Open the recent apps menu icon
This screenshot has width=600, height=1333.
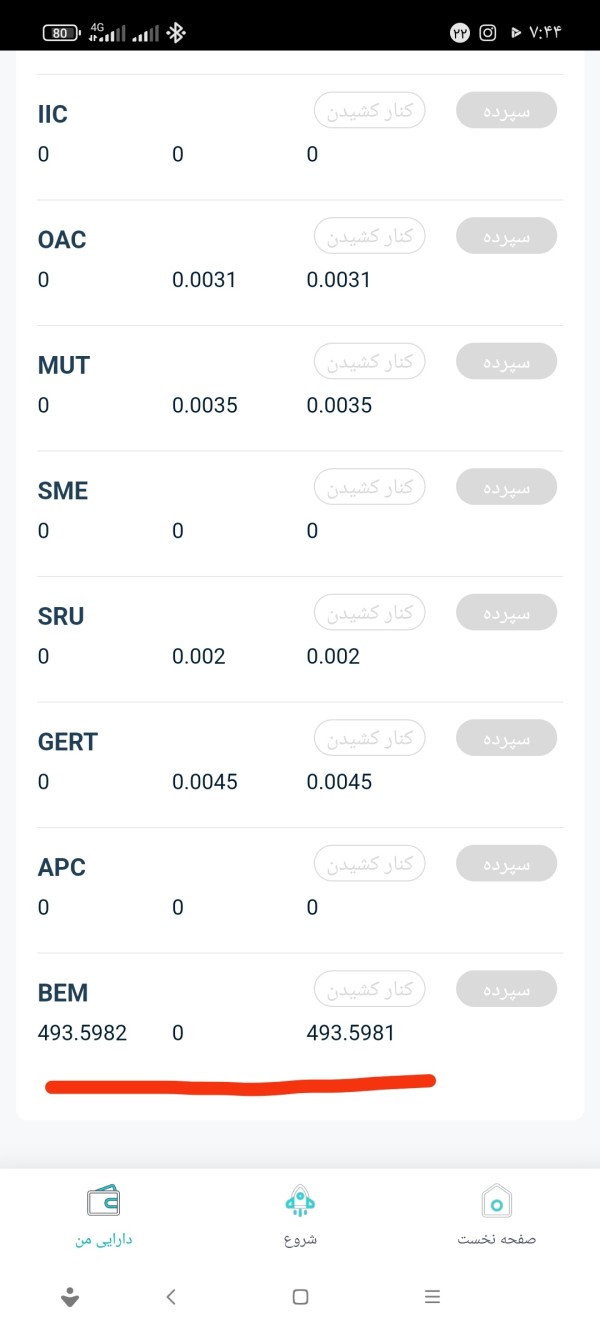coord(432,1297)
